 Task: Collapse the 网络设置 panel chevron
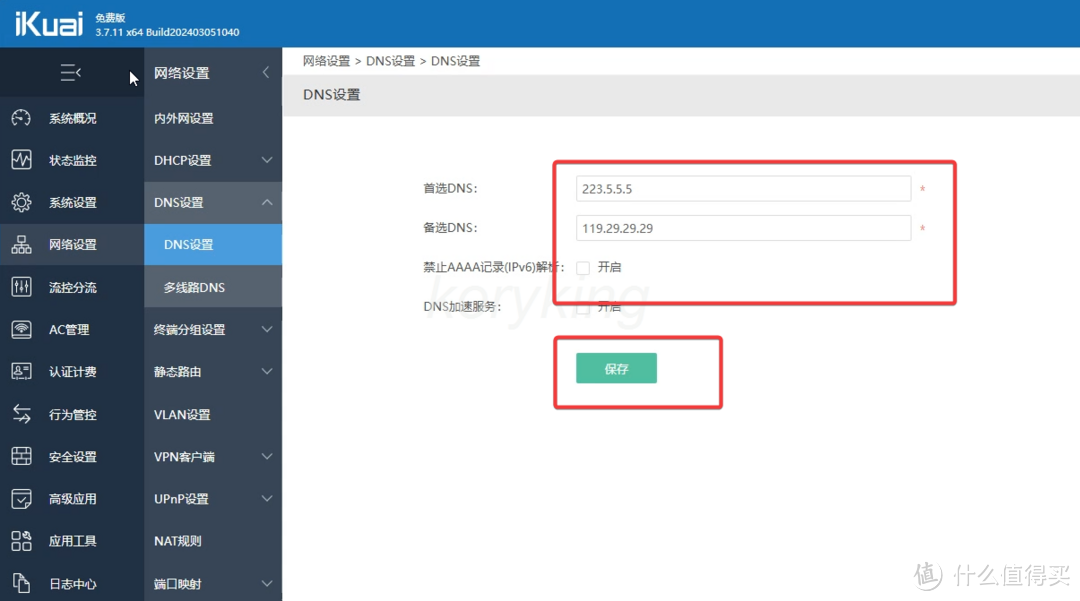pos(266,72)
